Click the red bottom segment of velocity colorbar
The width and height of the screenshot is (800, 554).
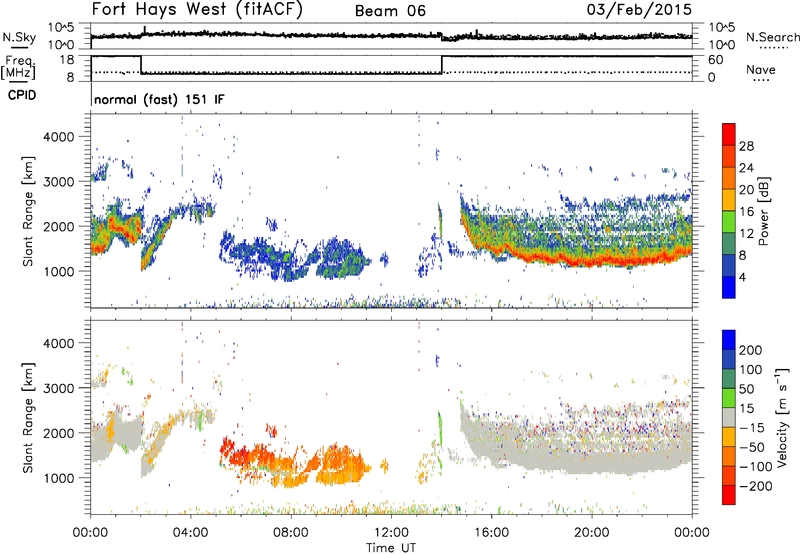pos(729,495)
